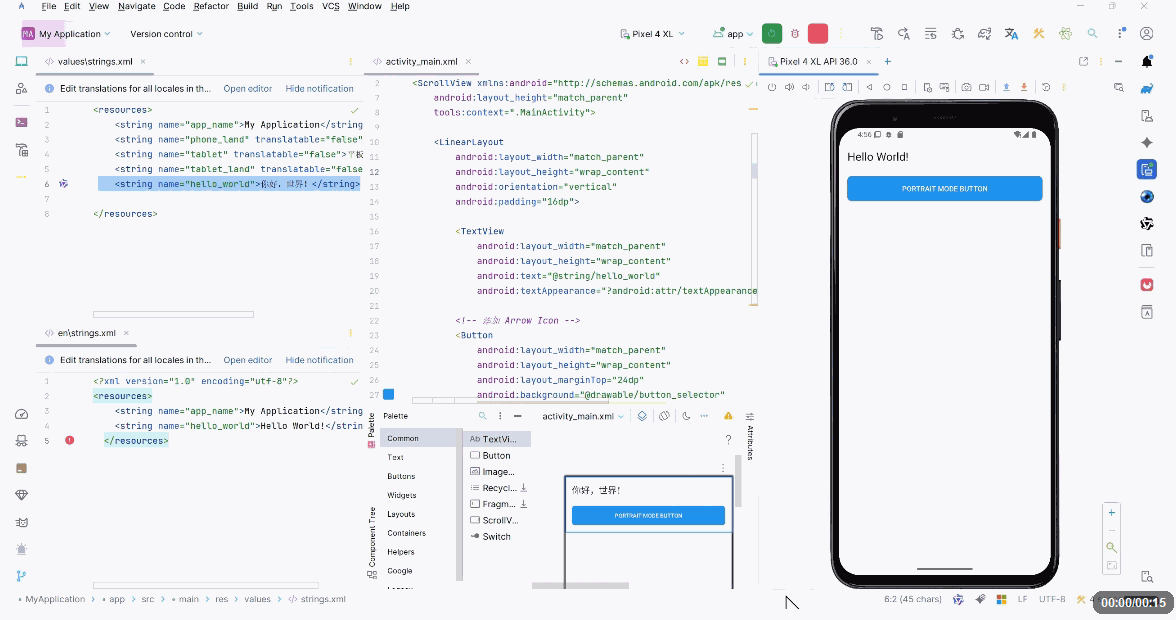
Task: Open Terminal tool window in left sidebar
Action: [21, 122]
